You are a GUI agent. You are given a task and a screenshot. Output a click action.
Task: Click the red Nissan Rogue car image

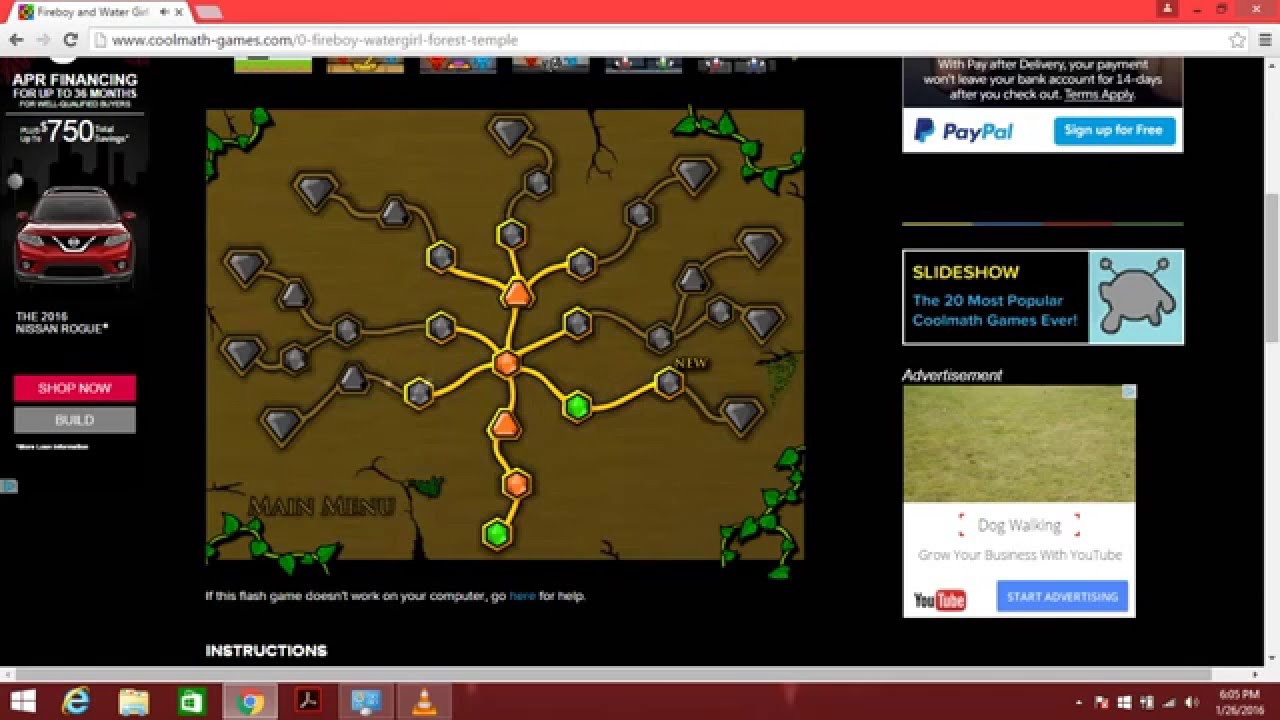coord(75,238)
